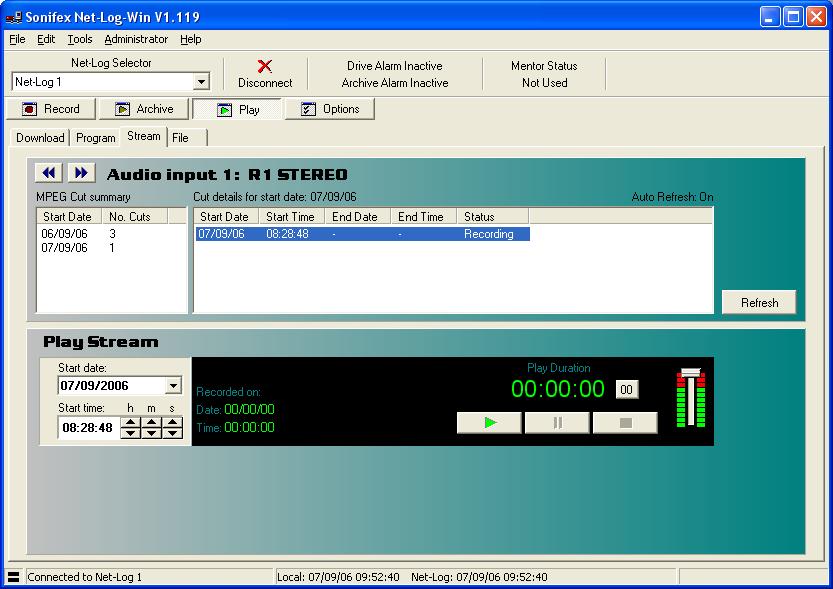This screenshot has width=833, height=589.
Task: Click the Auto Refresh: On label
Action: tap(672, 197)
